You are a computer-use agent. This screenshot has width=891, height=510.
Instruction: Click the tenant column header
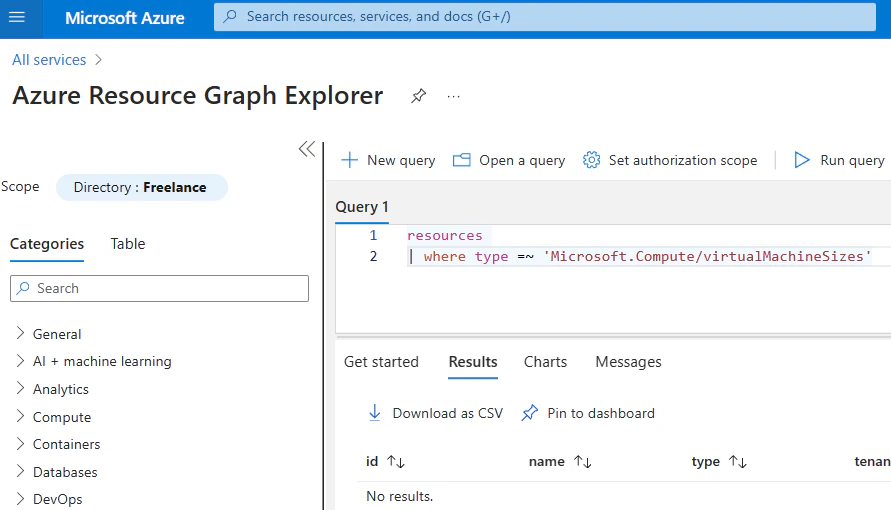pos(872,462)
